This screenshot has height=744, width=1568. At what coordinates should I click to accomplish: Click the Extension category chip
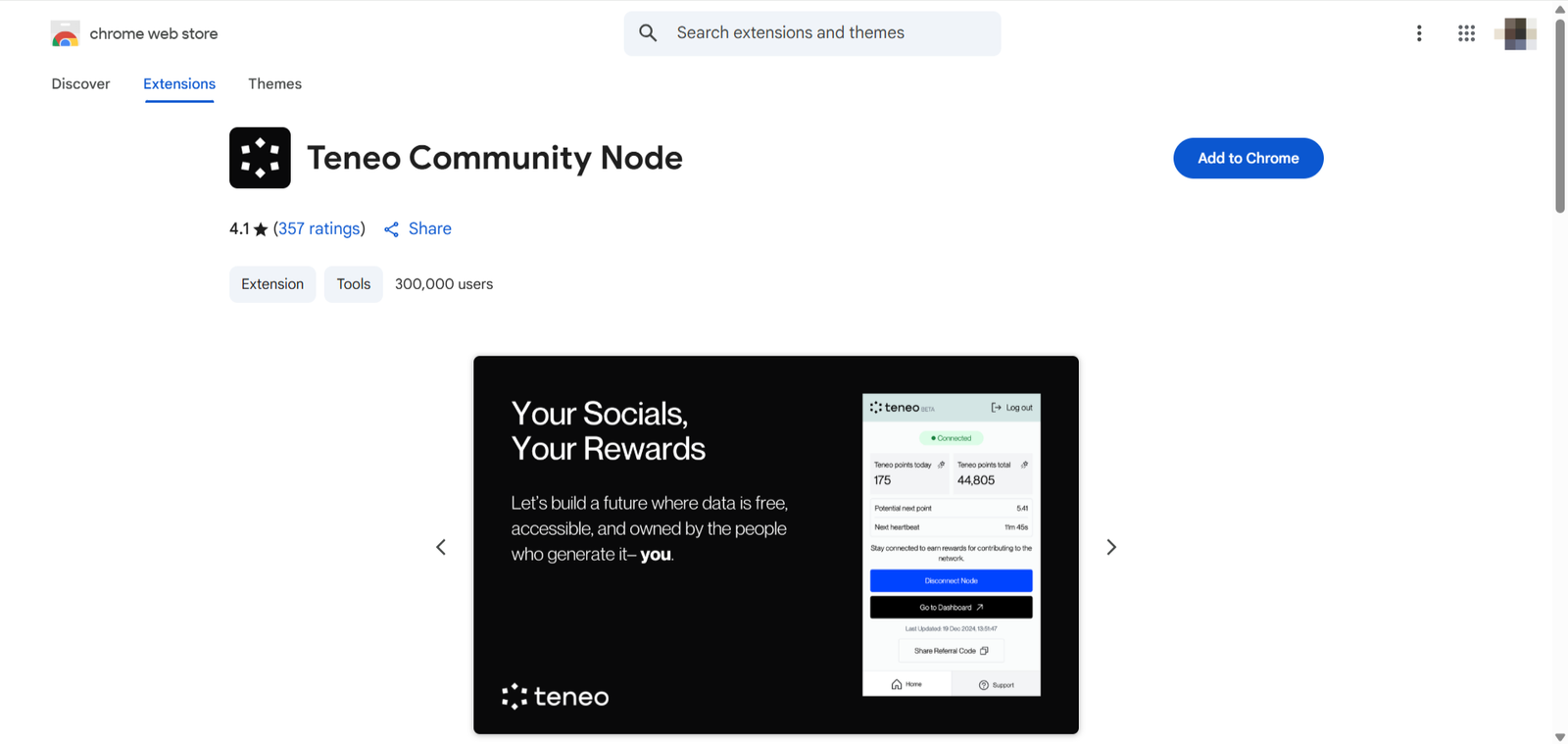click(272, 284)
